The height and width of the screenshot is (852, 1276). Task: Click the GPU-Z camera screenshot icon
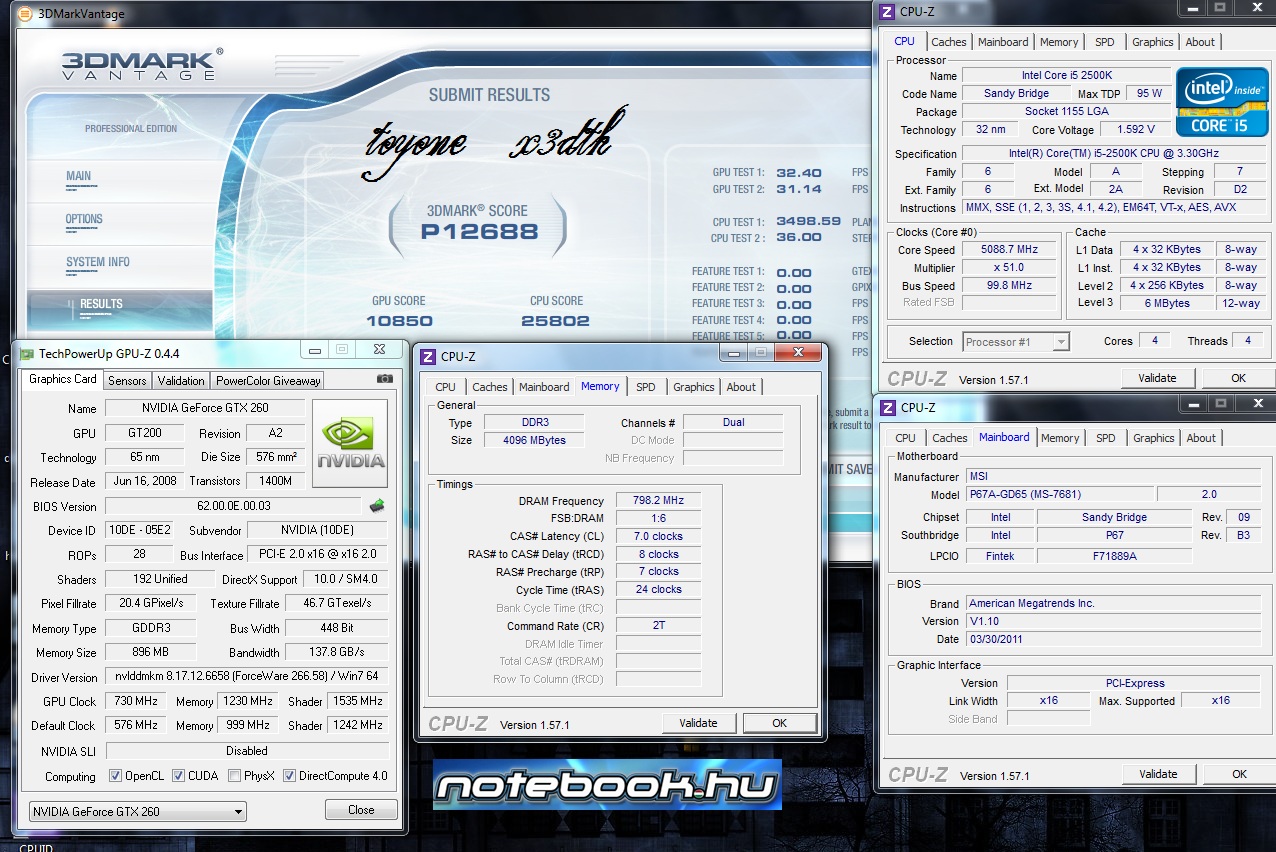[x=384, y=379]
